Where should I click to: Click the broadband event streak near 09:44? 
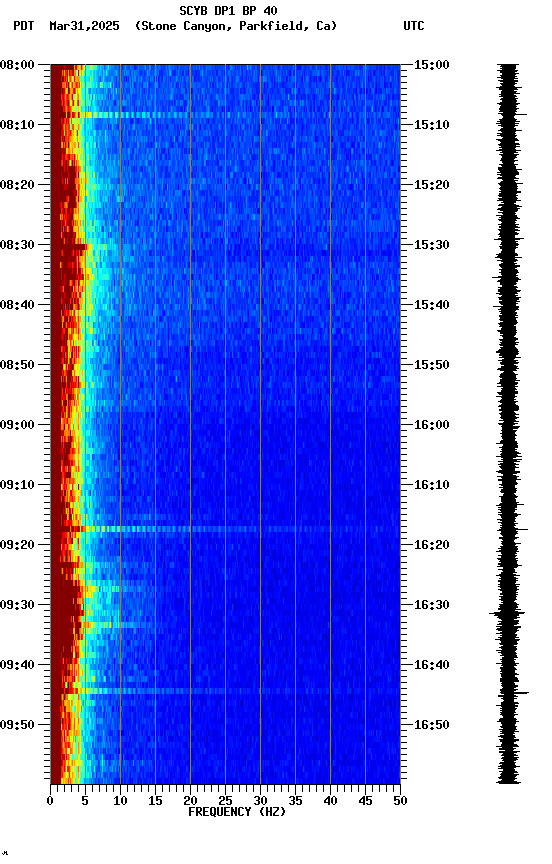pyautogui.click(x=225, y=691)
